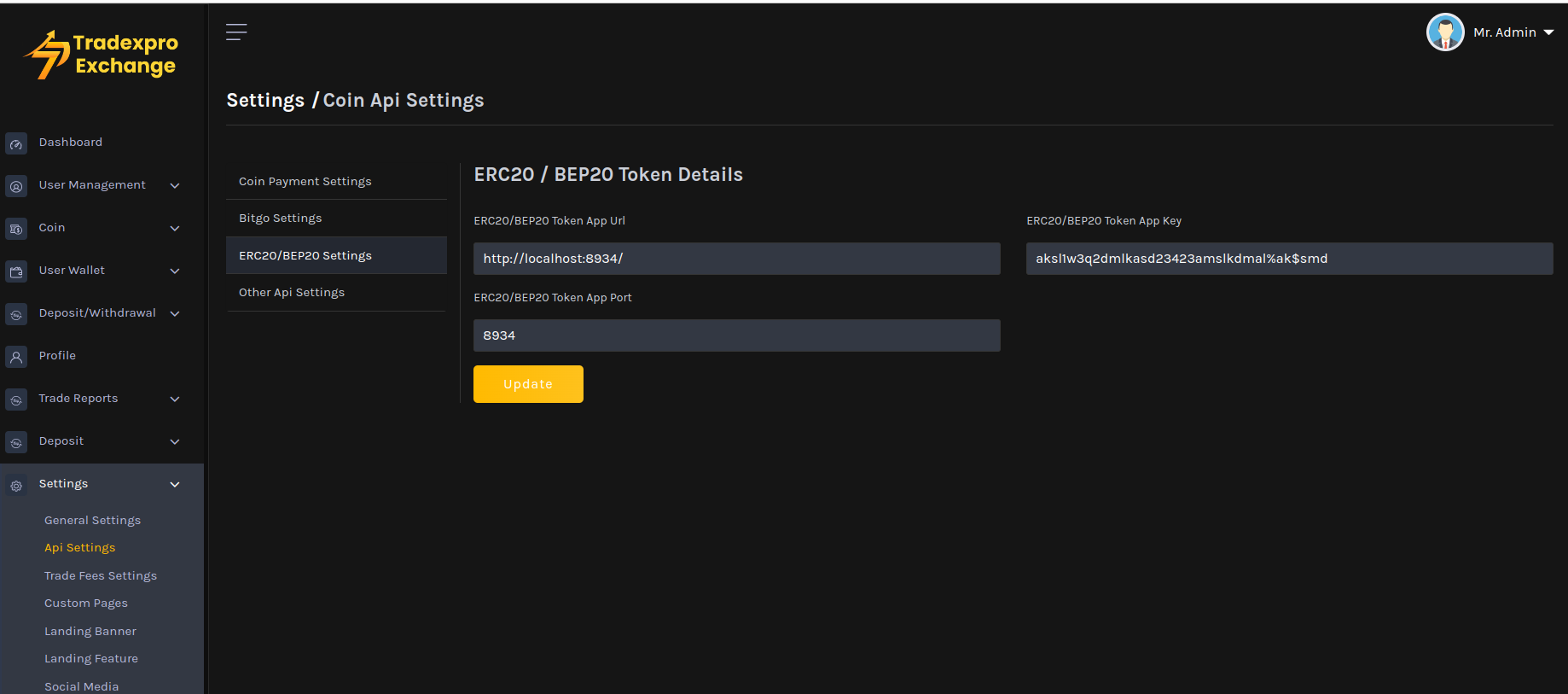
Task: Switch to Bitgo Settings tab
Action: pos(281,219)
